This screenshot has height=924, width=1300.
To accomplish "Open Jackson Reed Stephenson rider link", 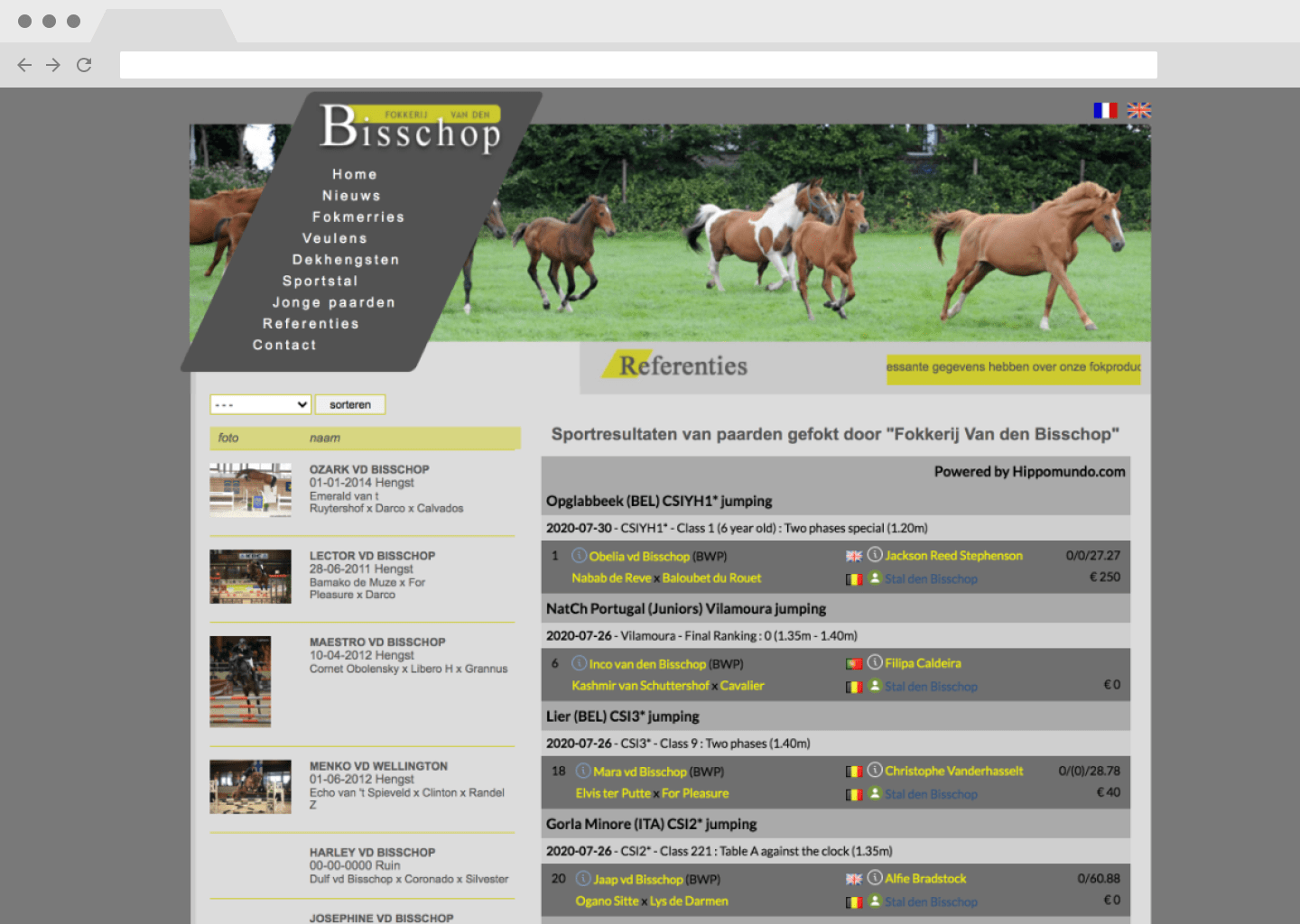I will click(x=953, y=555).
